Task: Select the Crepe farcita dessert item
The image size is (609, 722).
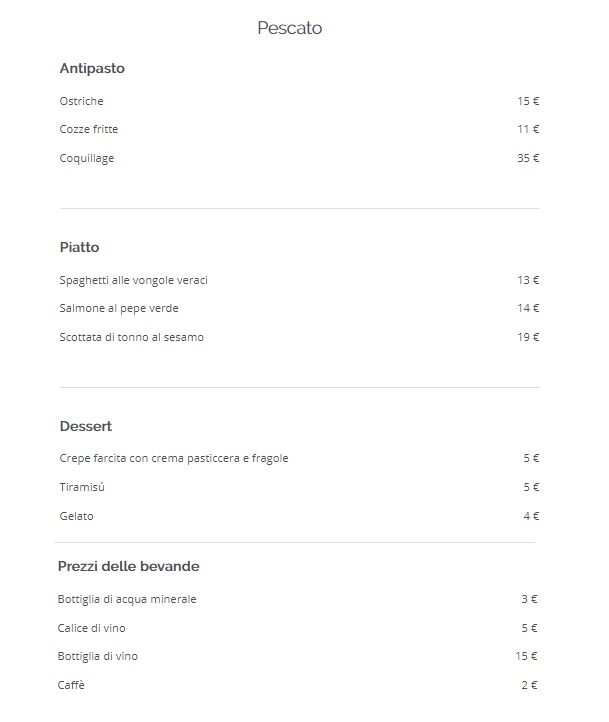Action: (x=173, y=458)
